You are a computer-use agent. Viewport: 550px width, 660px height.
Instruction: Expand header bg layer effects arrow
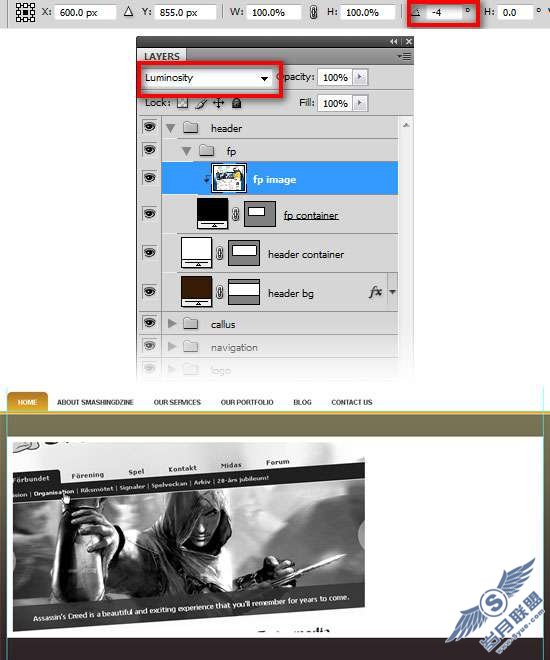coord(392,292)
